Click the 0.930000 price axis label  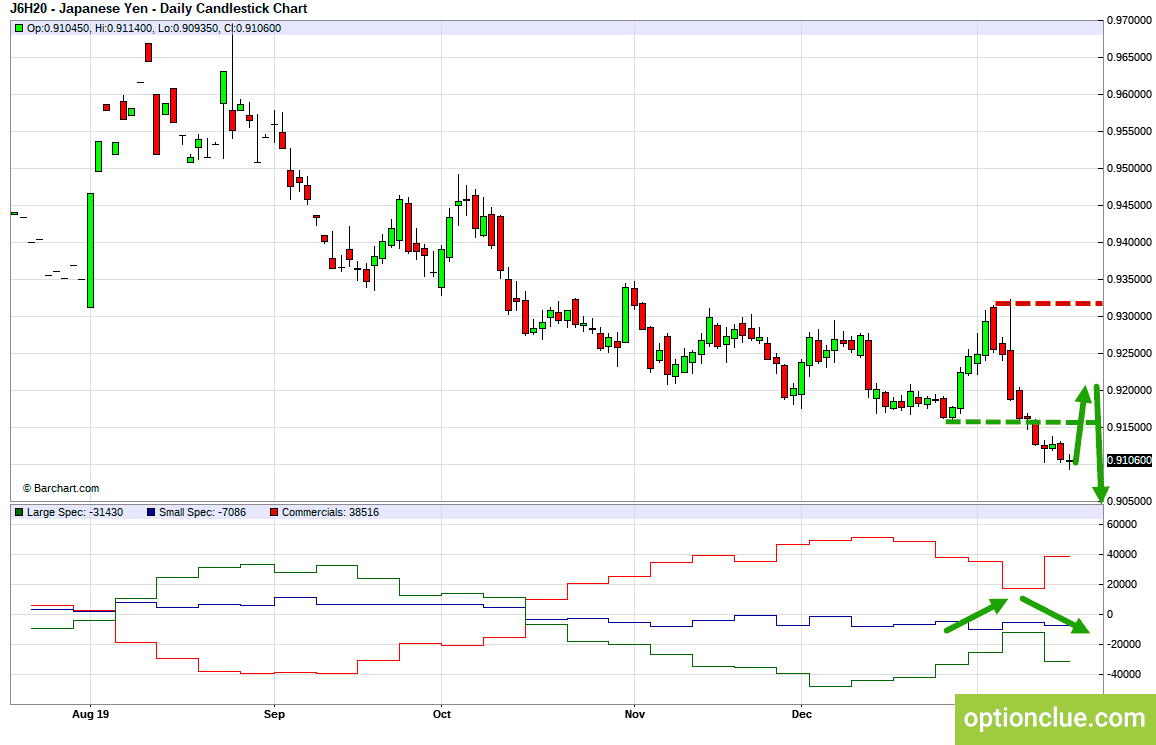point(1129,316)
